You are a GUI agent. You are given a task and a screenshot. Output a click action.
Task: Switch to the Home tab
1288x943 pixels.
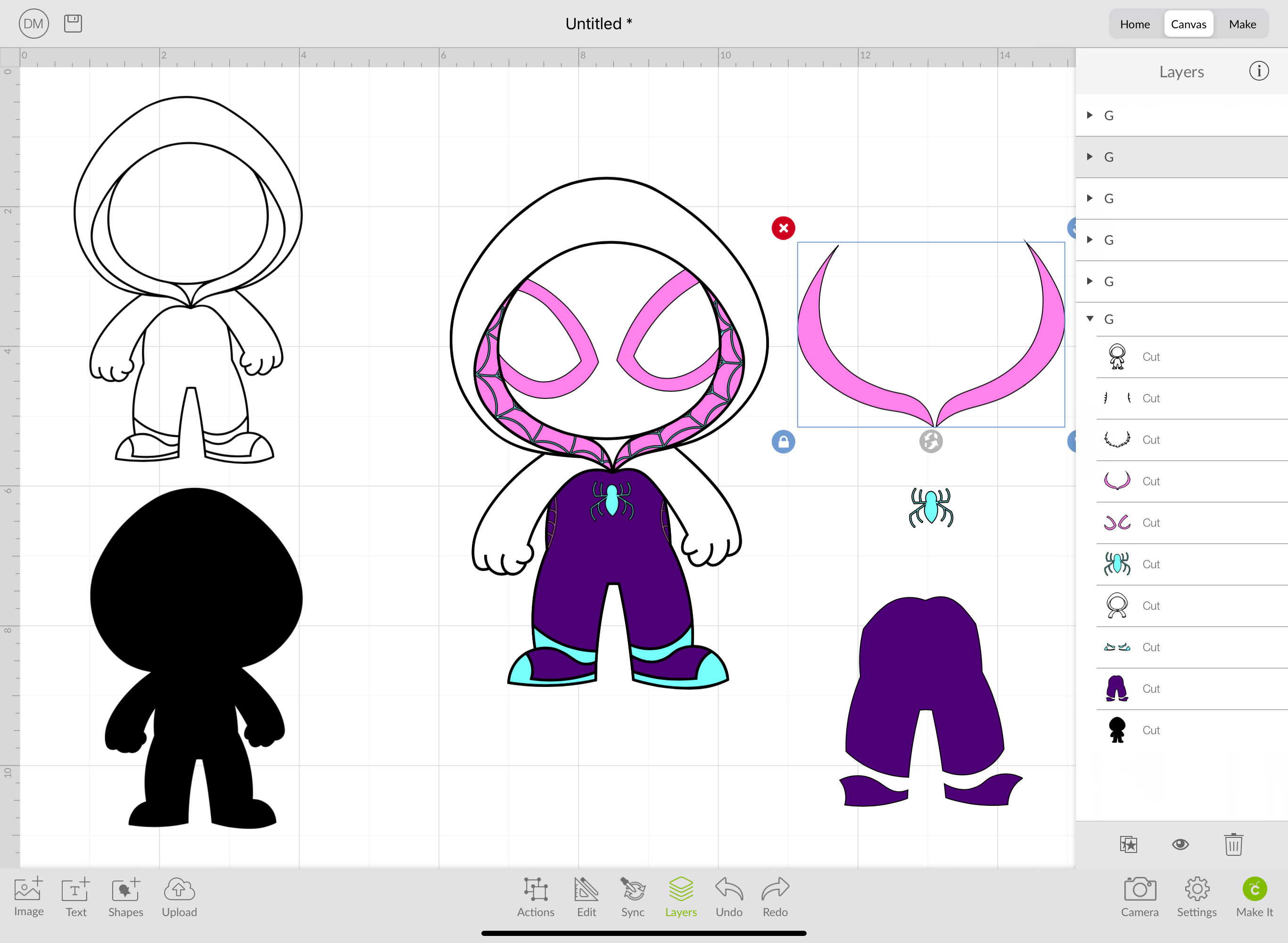[1134, 24]
